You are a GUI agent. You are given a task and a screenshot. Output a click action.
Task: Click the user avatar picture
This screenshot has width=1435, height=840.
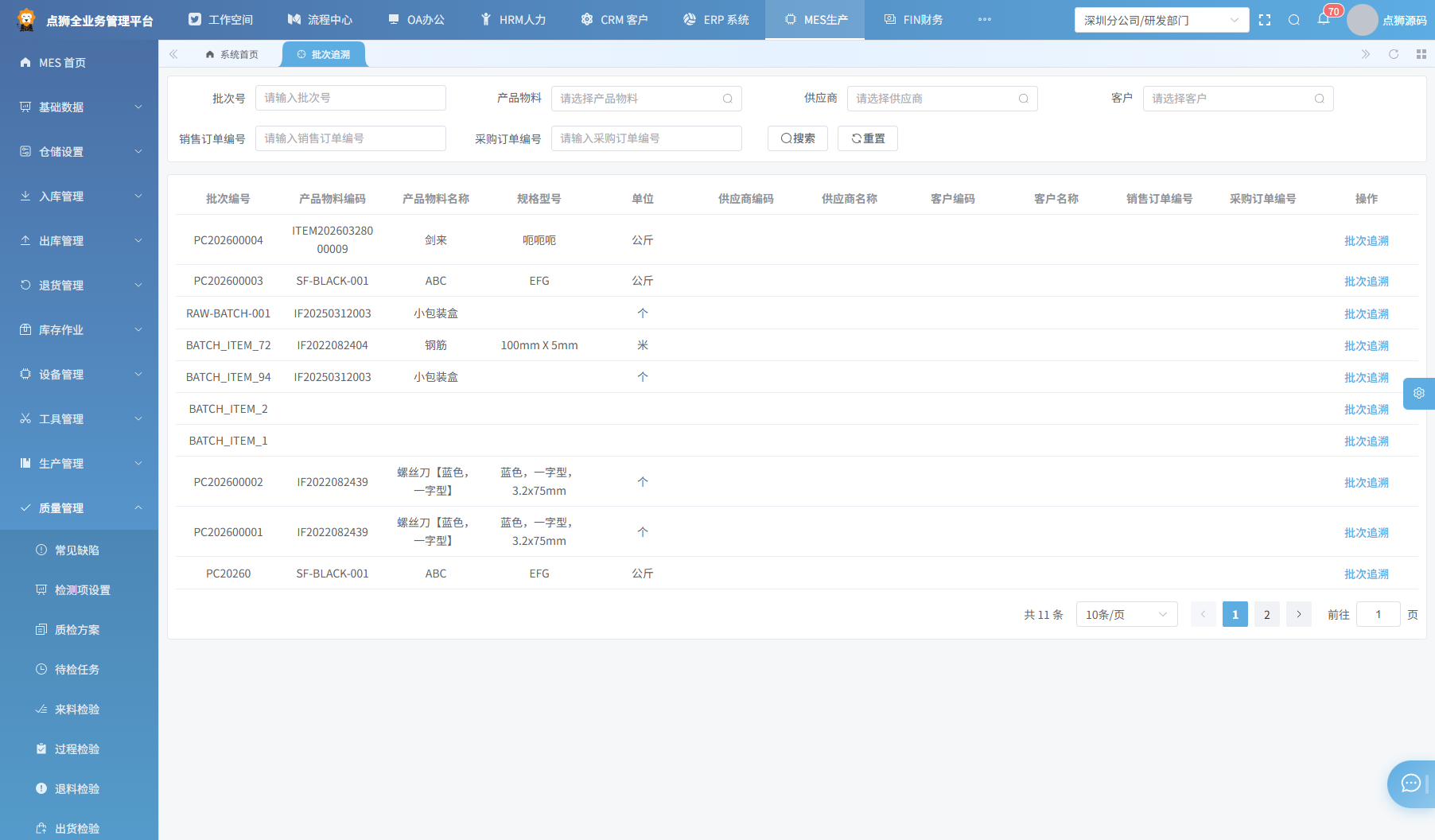click(1362, 20)
